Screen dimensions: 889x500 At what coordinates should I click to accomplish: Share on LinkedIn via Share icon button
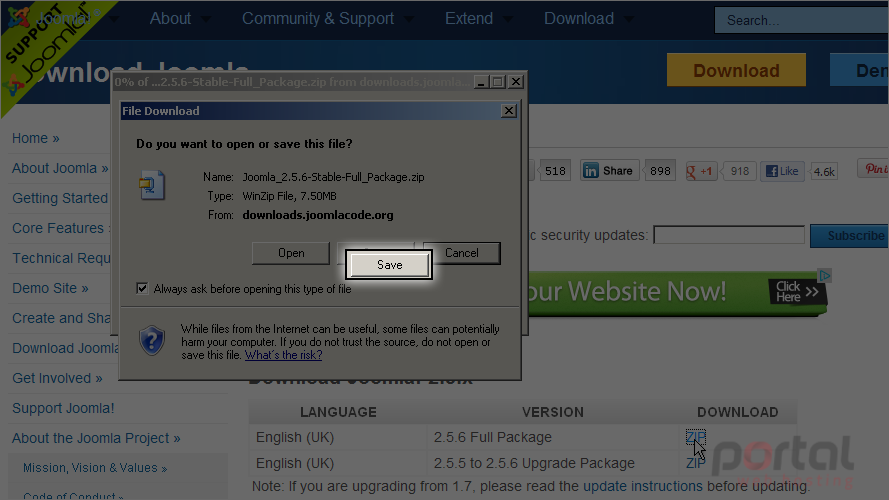[x=609, y=171]
